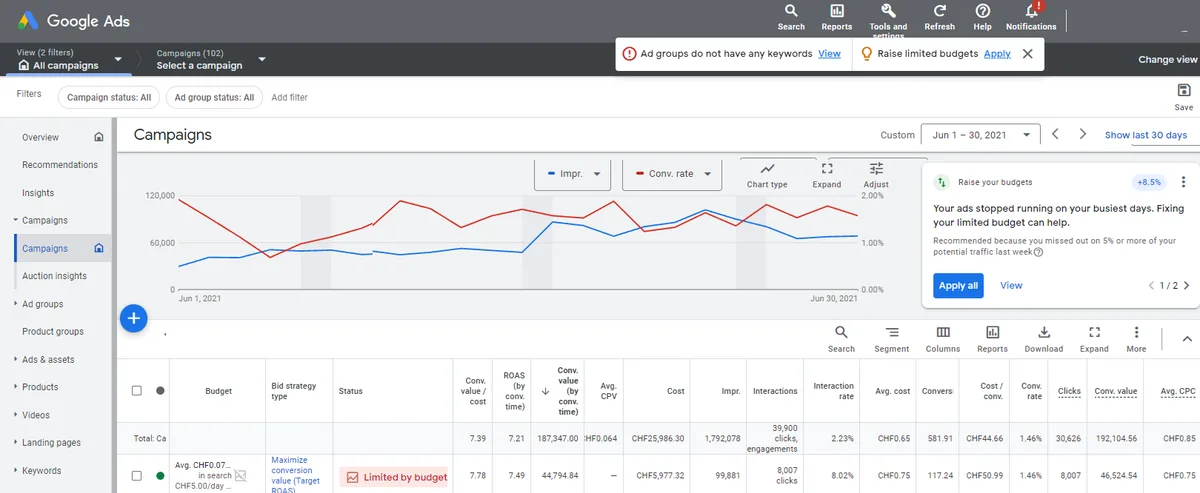
Task: Open Product groups in the sidebar
Action: [x=53, y=331]
